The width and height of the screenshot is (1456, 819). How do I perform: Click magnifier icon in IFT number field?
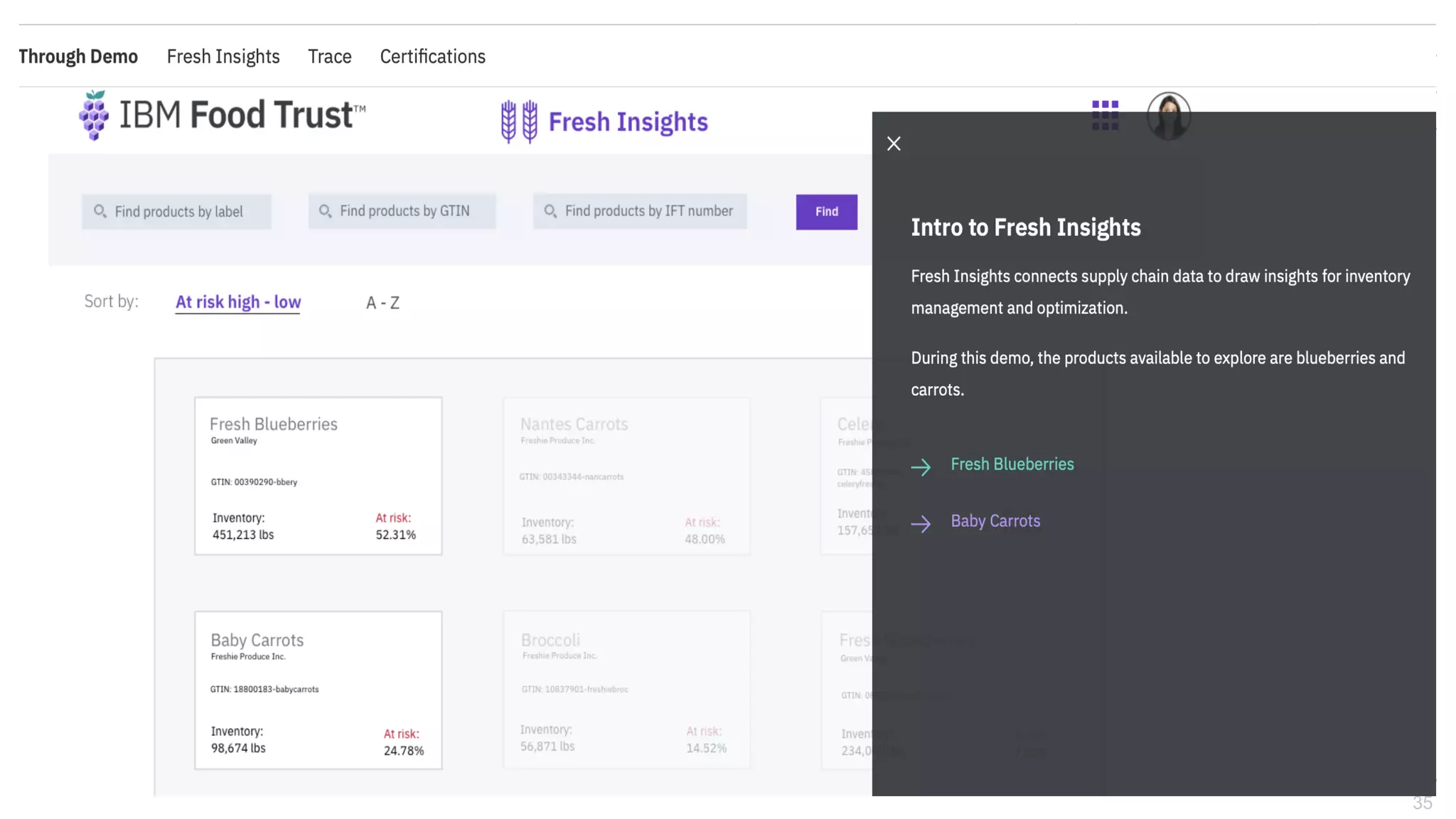[550, 211]
